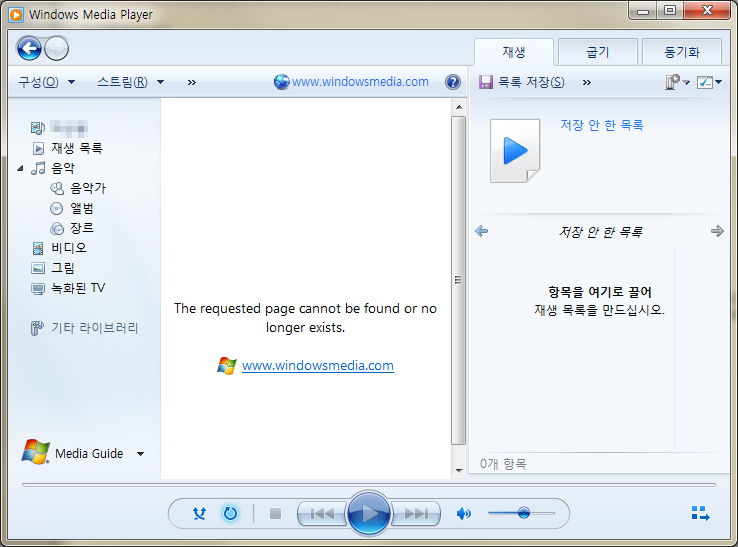738x547 pixels.
Task: Select 음악가 under music
Action: [x=88, y=188]
